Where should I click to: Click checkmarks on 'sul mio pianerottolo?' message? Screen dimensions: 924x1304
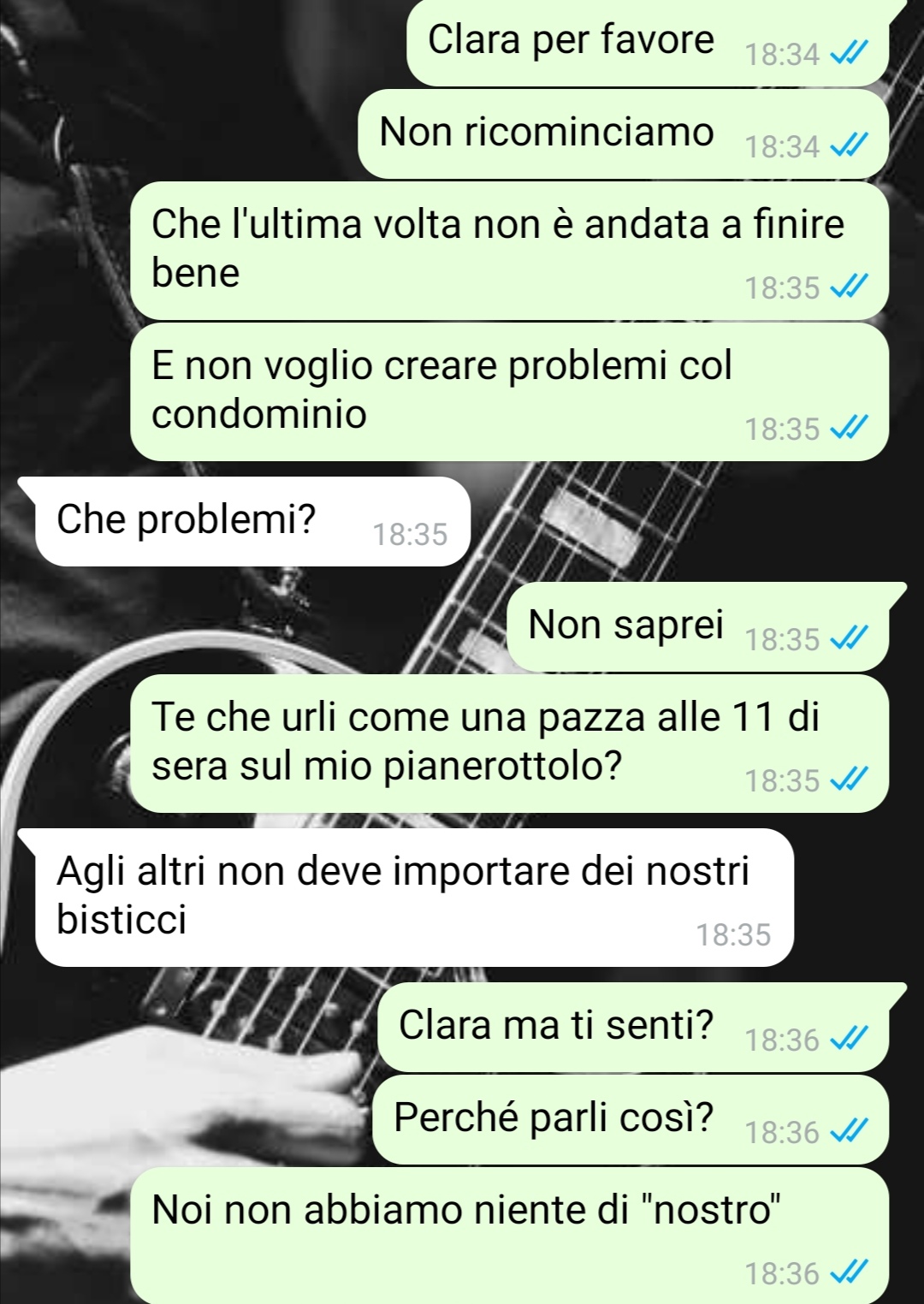click(849, 780)
